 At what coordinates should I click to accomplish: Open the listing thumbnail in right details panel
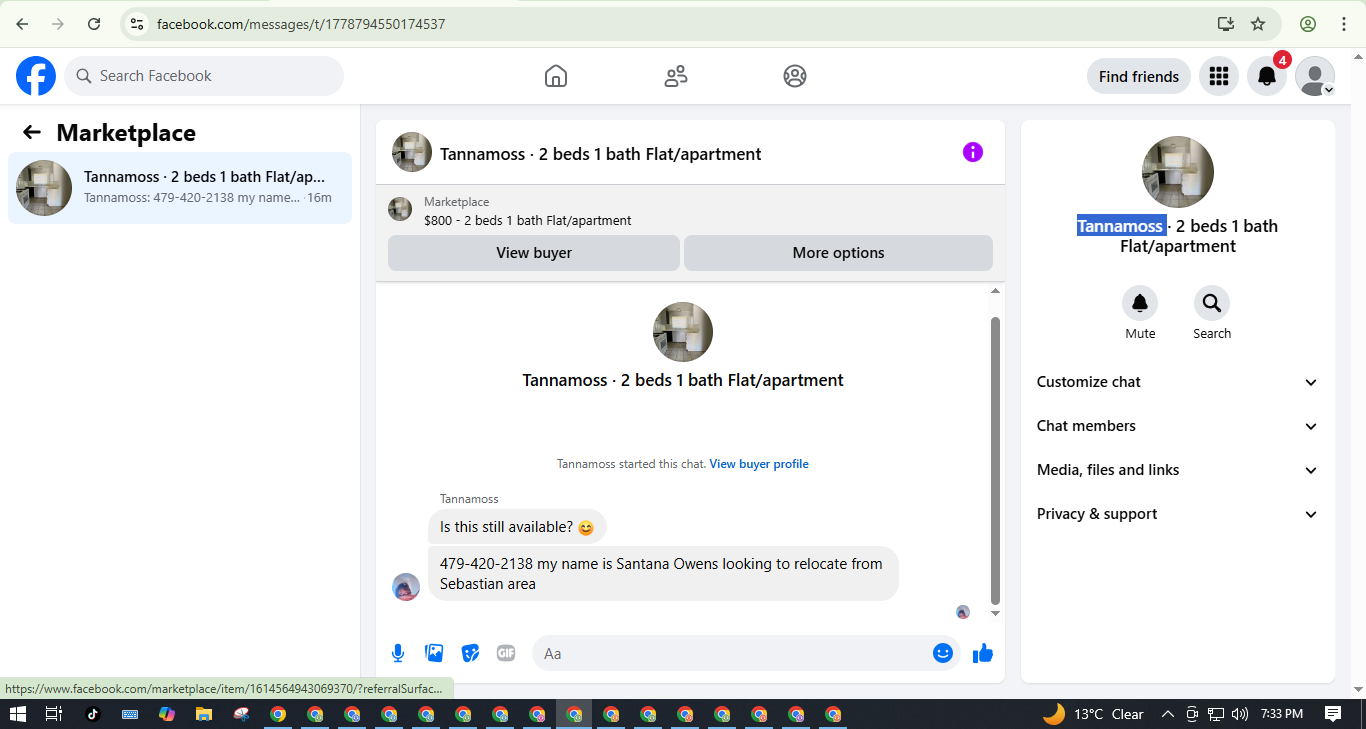click(1178, 172)
